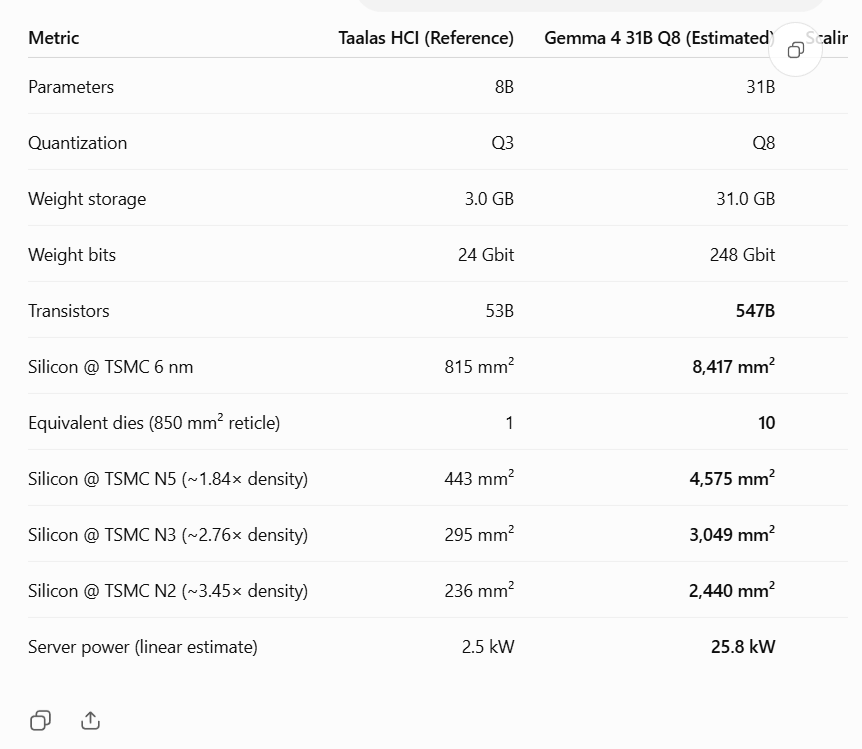Click the Metric column header
Screen dimensions: 862x749
[53, 38]
